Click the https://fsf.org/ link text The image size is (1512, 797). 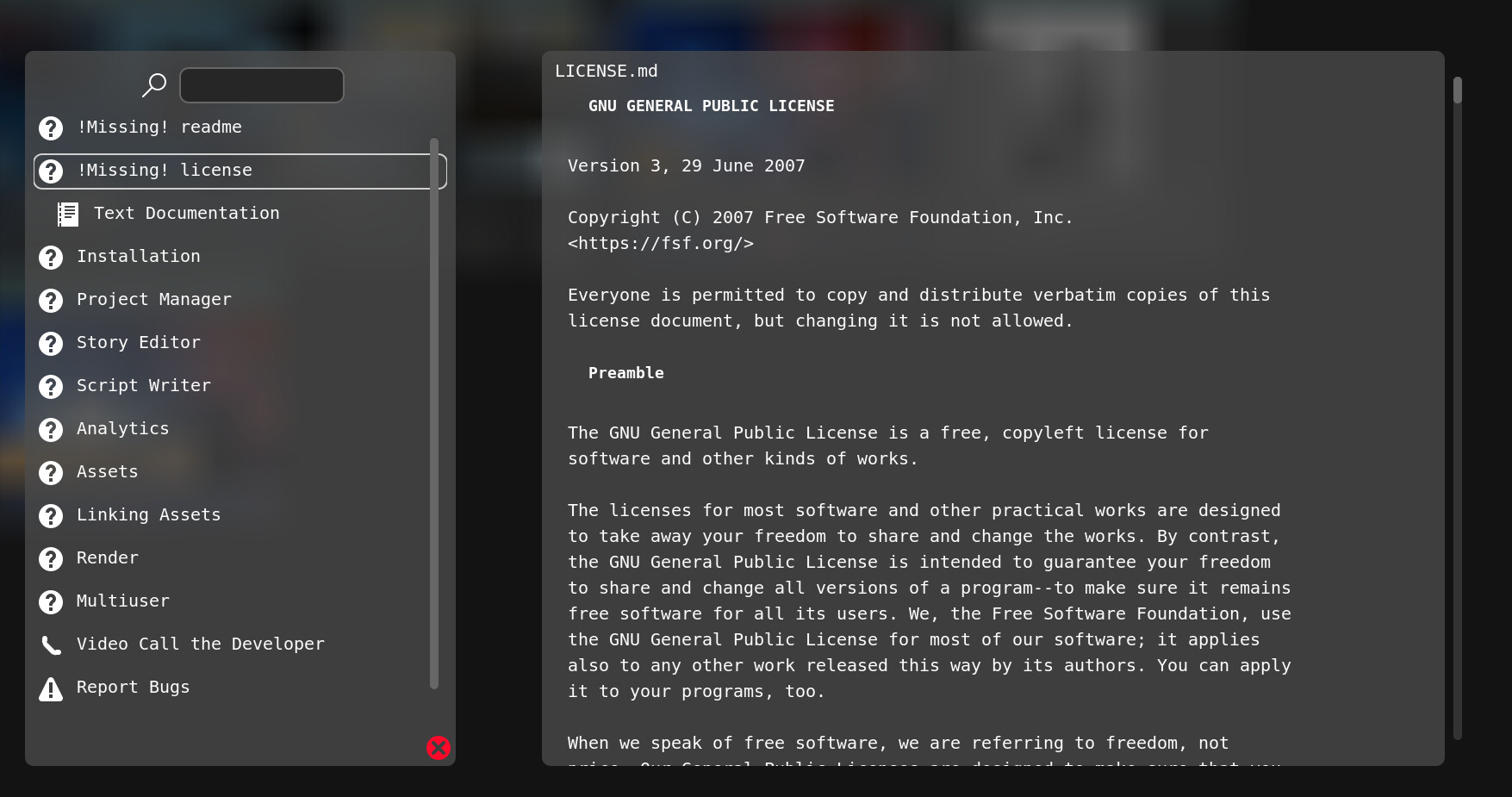click(661, 243)
